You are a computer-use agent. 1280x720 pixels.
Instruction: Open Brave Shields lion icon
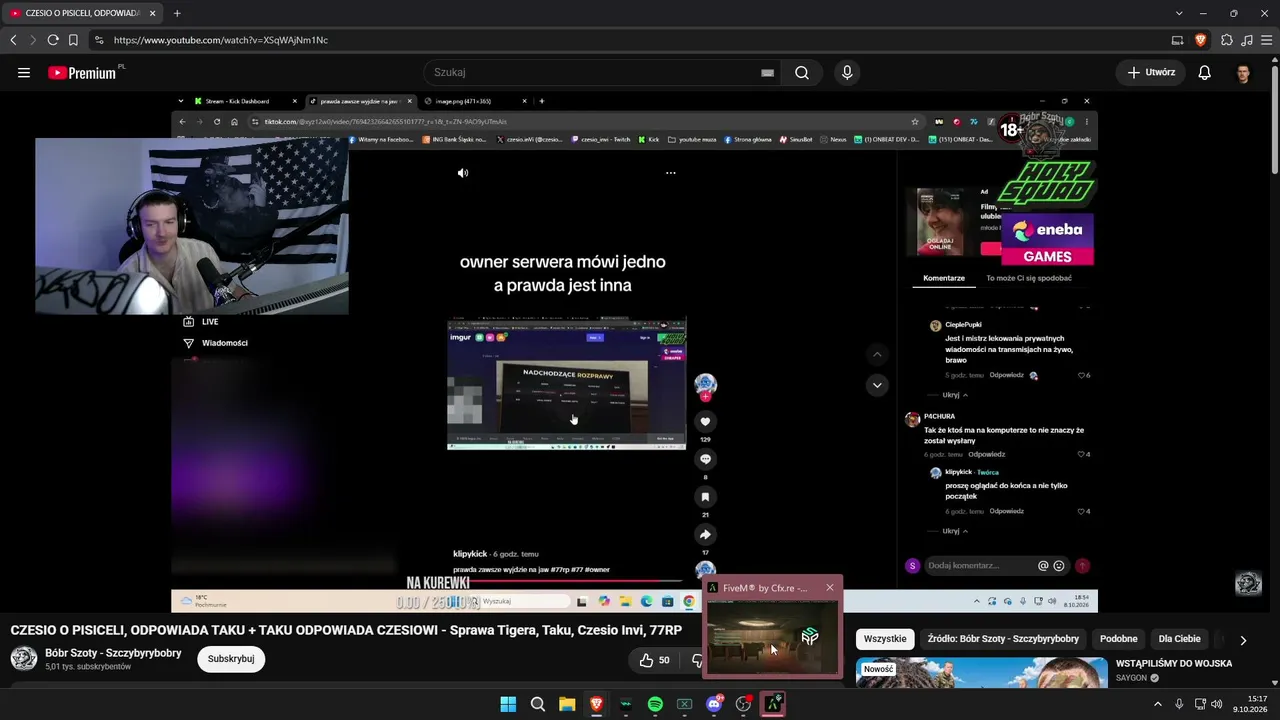click(x=1201, y=40)
